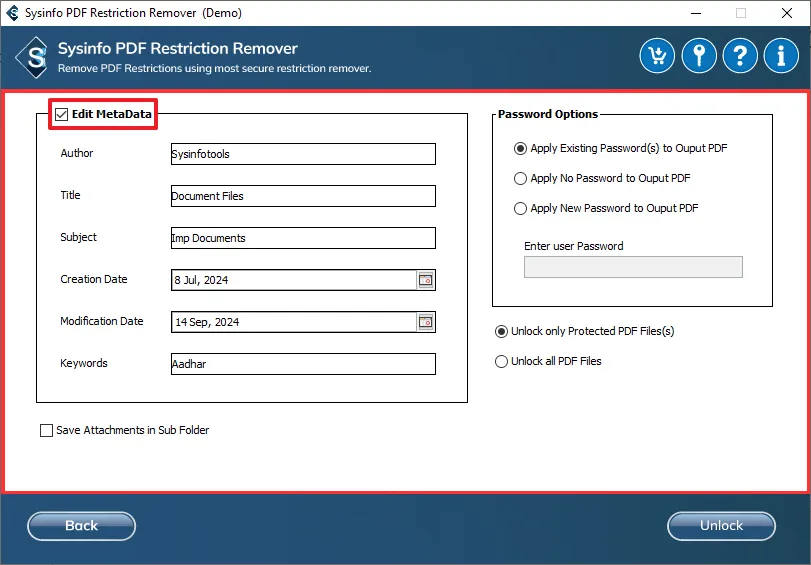Click the Enter user Password field
811x565 pixels.
click(633, 267)
